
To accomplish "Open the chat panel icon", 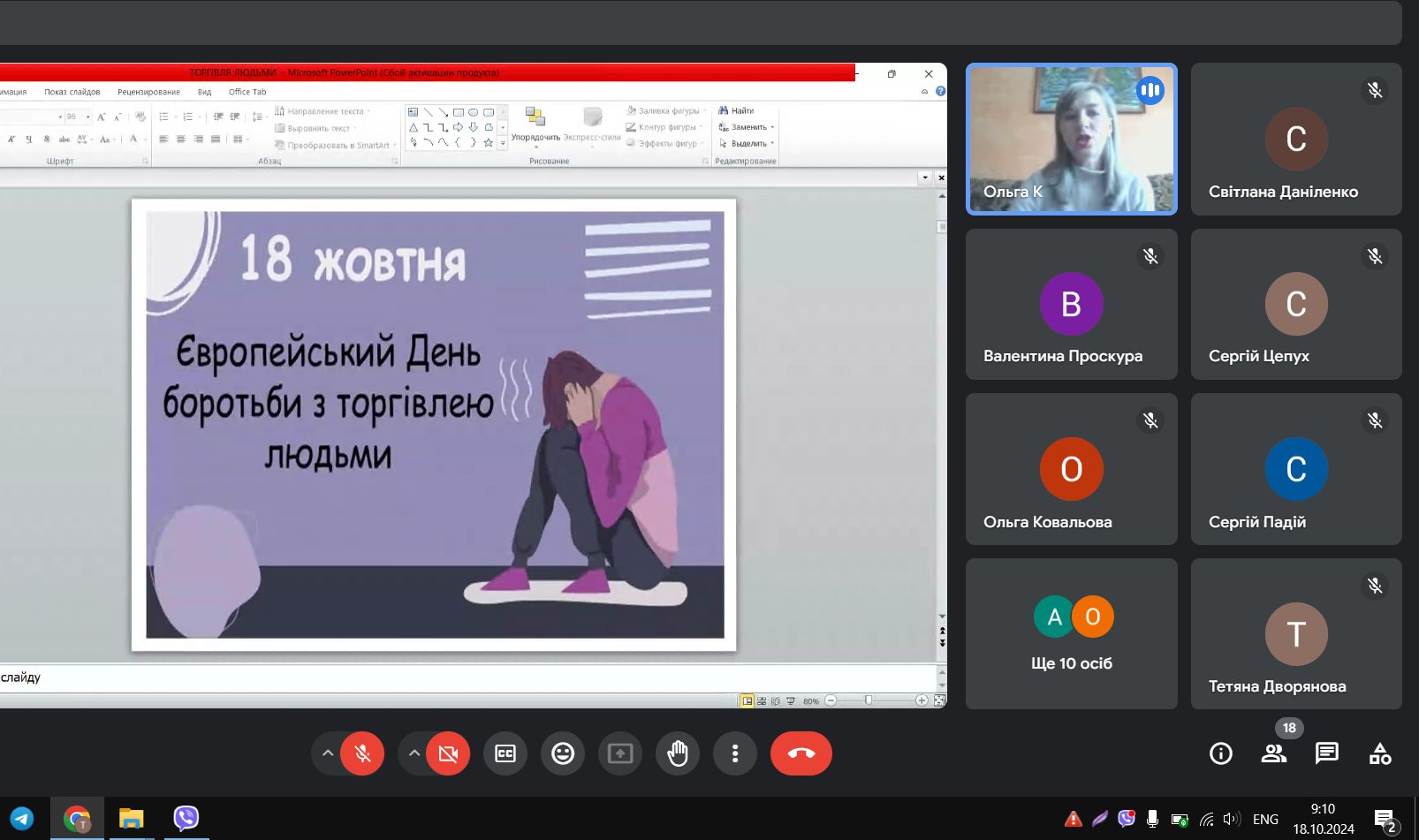I will [x=1326, y=753].
